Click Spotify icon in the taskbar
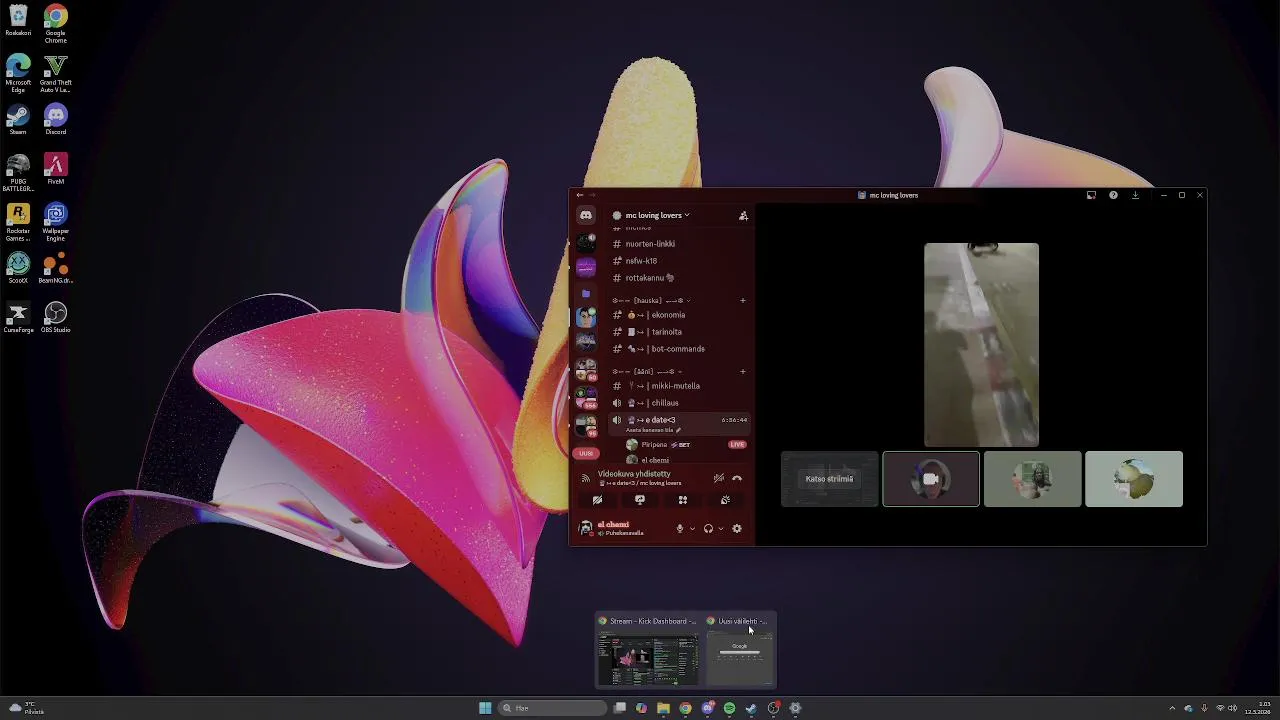This screenshot has width=1280, height=720. coord(729,708)
